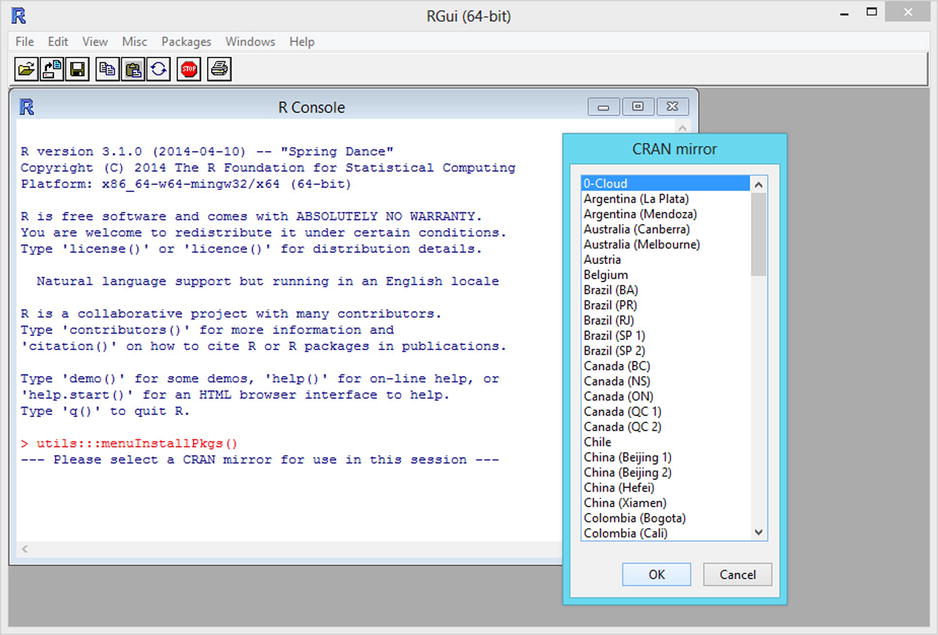Click the RGui title bar R logo
This screenshot has height=635, width=938.
19,16
